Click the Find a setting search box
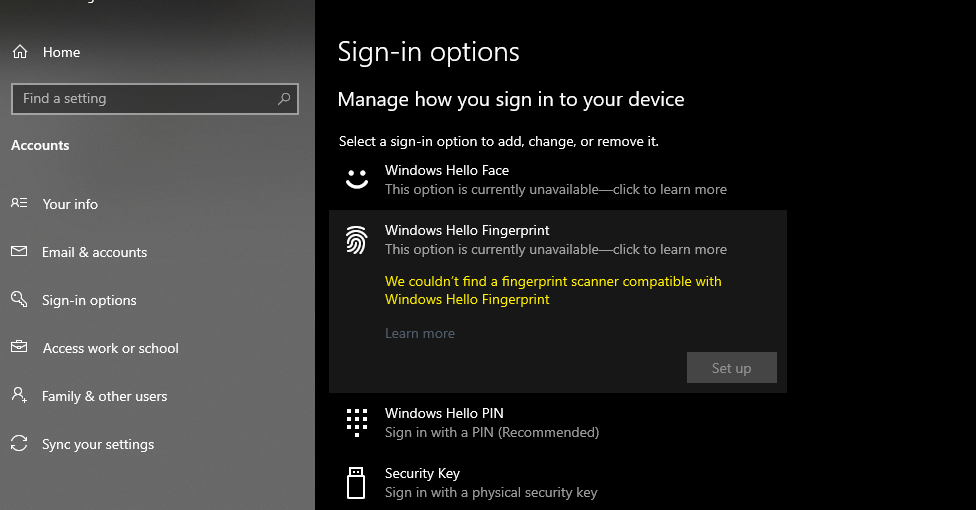The image size is (976, 510). (154, 98)
